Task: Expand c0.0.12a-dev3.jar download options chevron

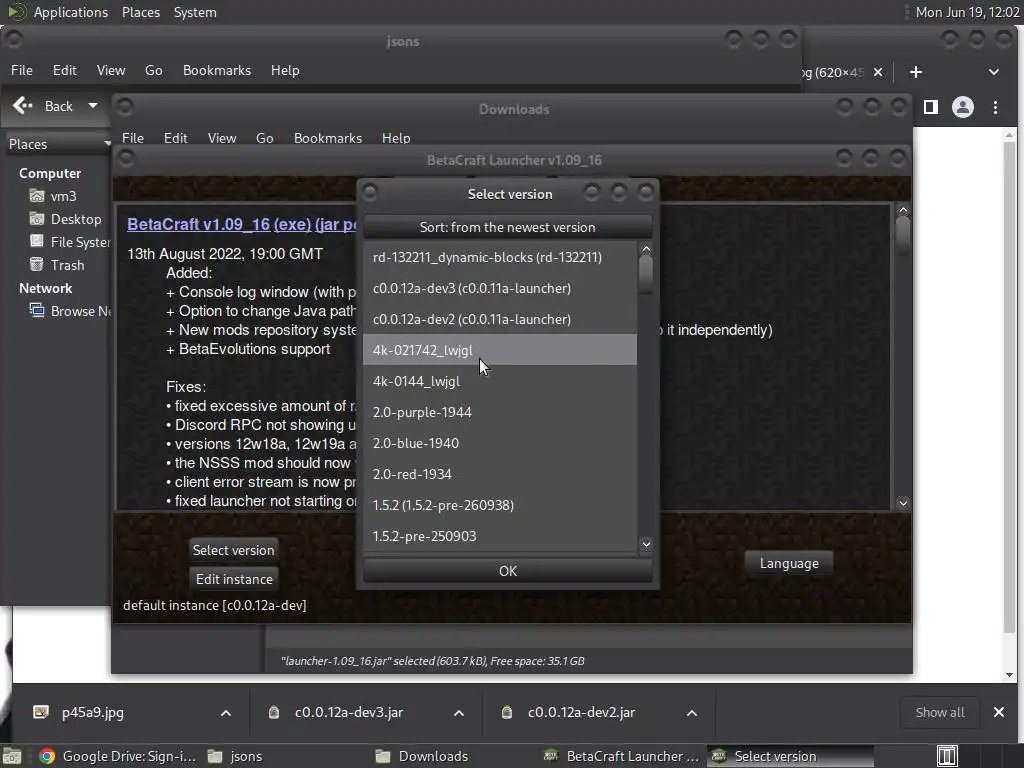Action: pos(459,712)
